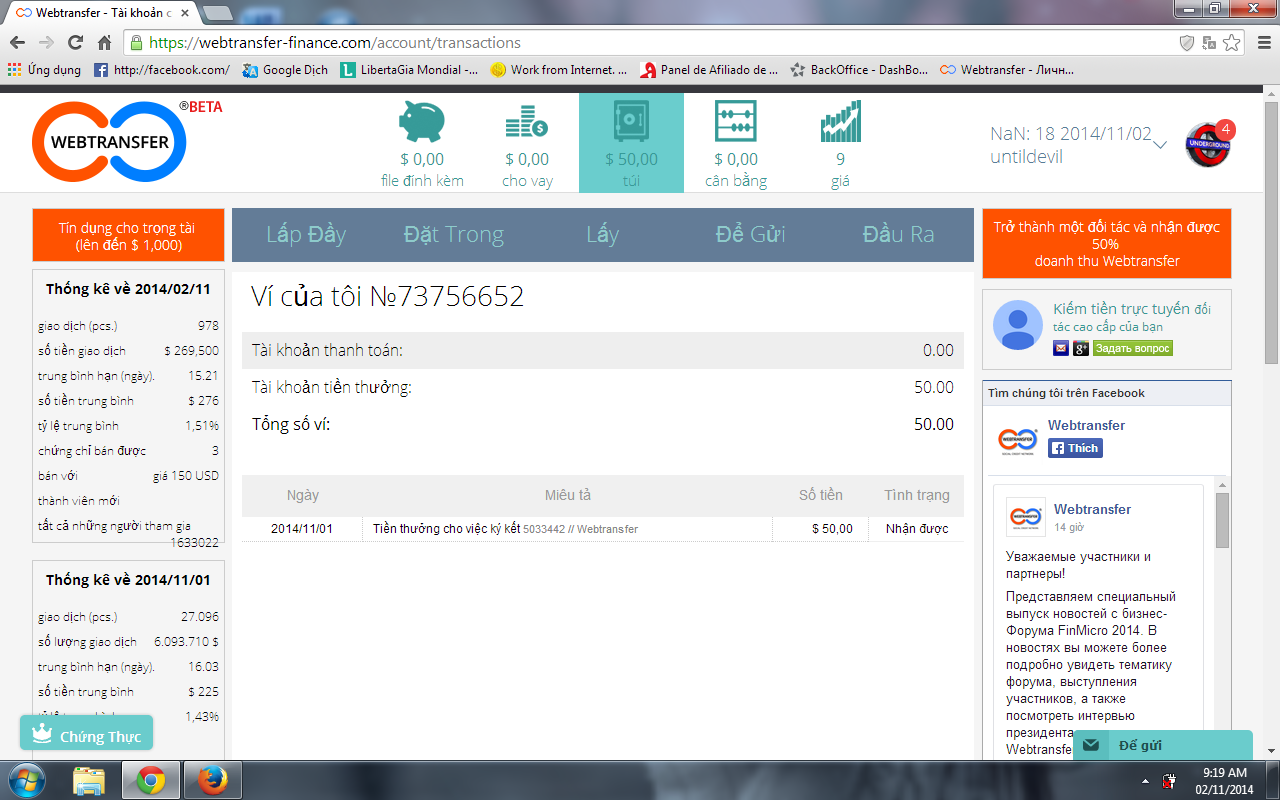Click the Nhận được status cell
This screenshot has width=1280, height=800.
coord(917,528)
